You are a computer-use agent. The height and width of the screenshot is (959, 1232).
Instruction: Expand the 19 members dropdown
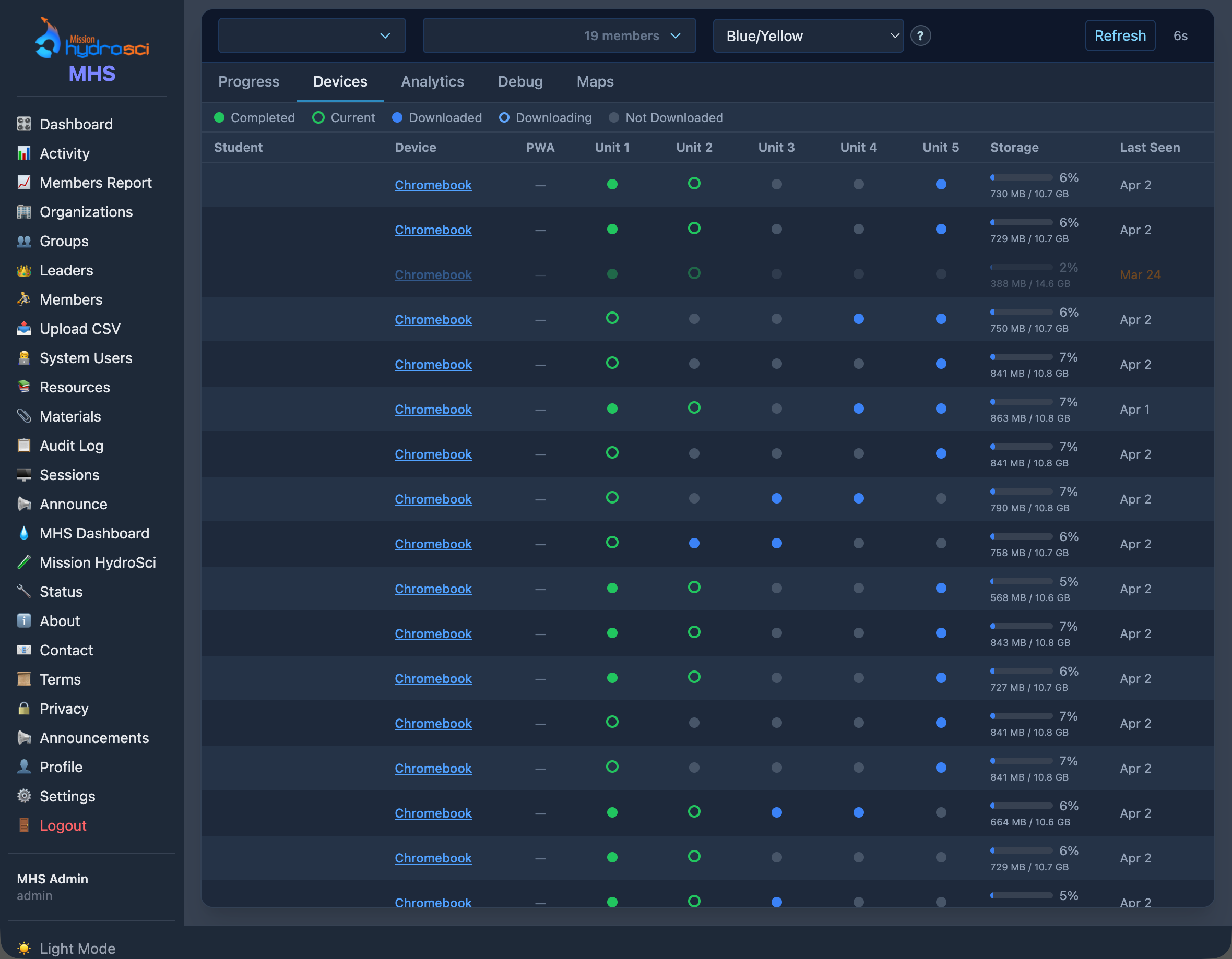click(559, 35)
